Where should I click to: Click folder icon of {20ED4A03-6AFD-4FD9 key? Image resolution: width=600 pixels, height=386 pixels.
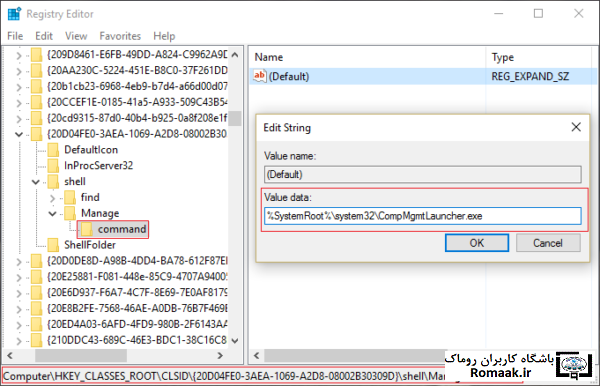click(36, 324)
